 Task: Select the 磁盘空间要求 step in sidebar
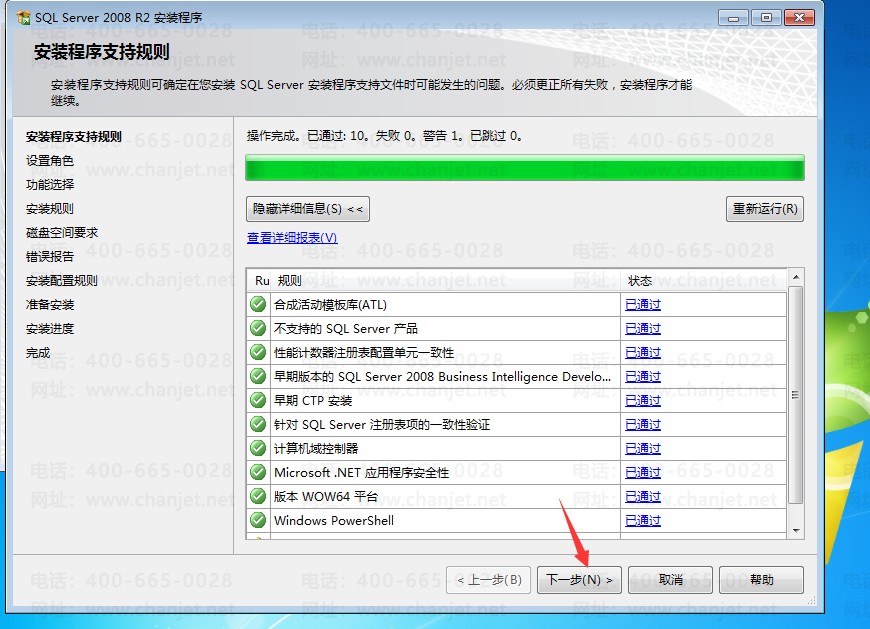(x=62, y=232)
